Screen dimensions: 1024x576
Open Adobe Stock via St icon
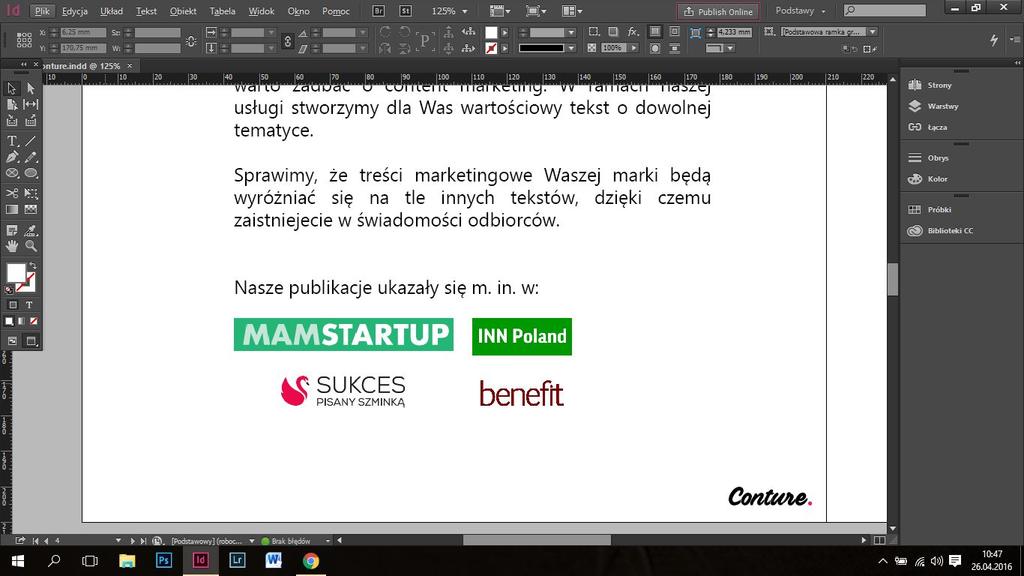(406, 11)
